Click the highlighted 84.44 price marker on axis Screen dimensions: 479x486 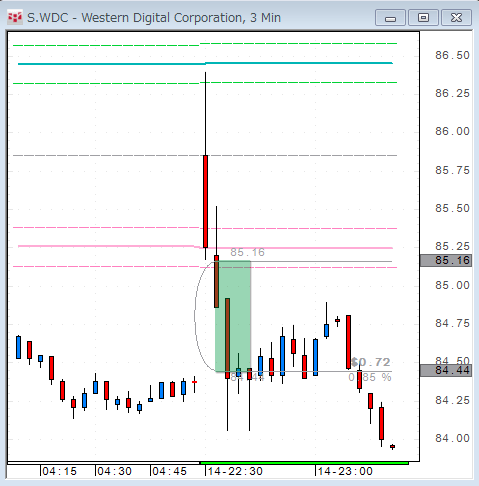point(446,370)
